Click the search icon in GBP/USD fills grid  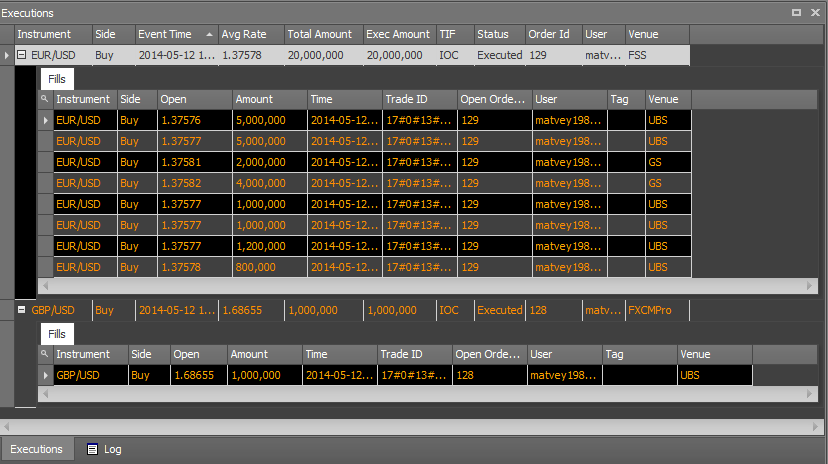pos(45,354)
